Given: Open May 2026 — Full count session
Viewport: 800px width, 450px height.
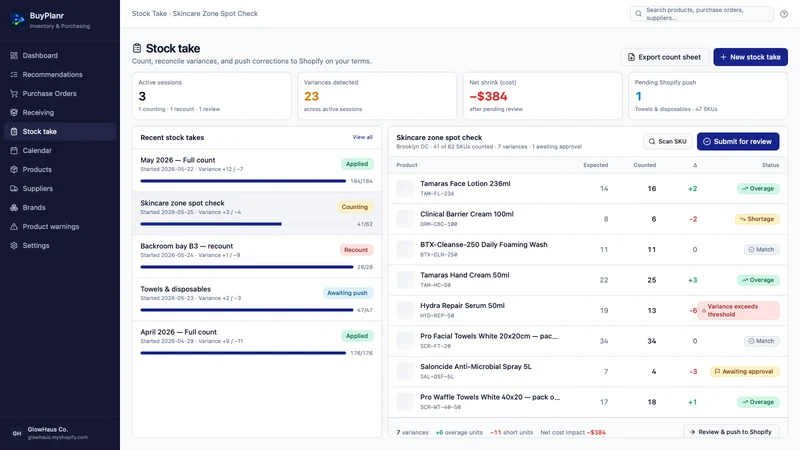Looking at the screenshot, I should pos(257,170).
